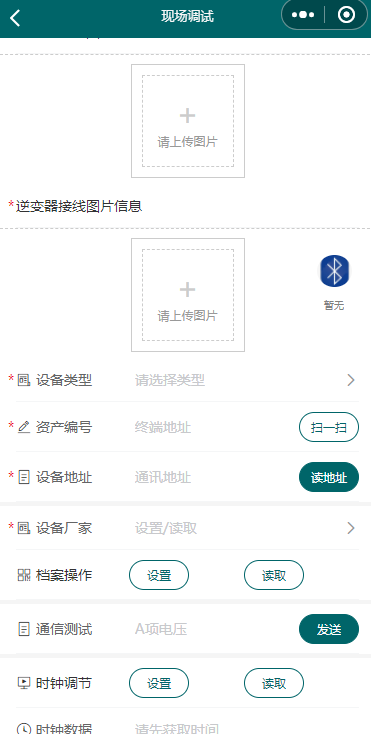This screenshot has height=734, width=371.
Task: Tap the Bluetooth icon labeled 暂无
Action: [335, 271]
